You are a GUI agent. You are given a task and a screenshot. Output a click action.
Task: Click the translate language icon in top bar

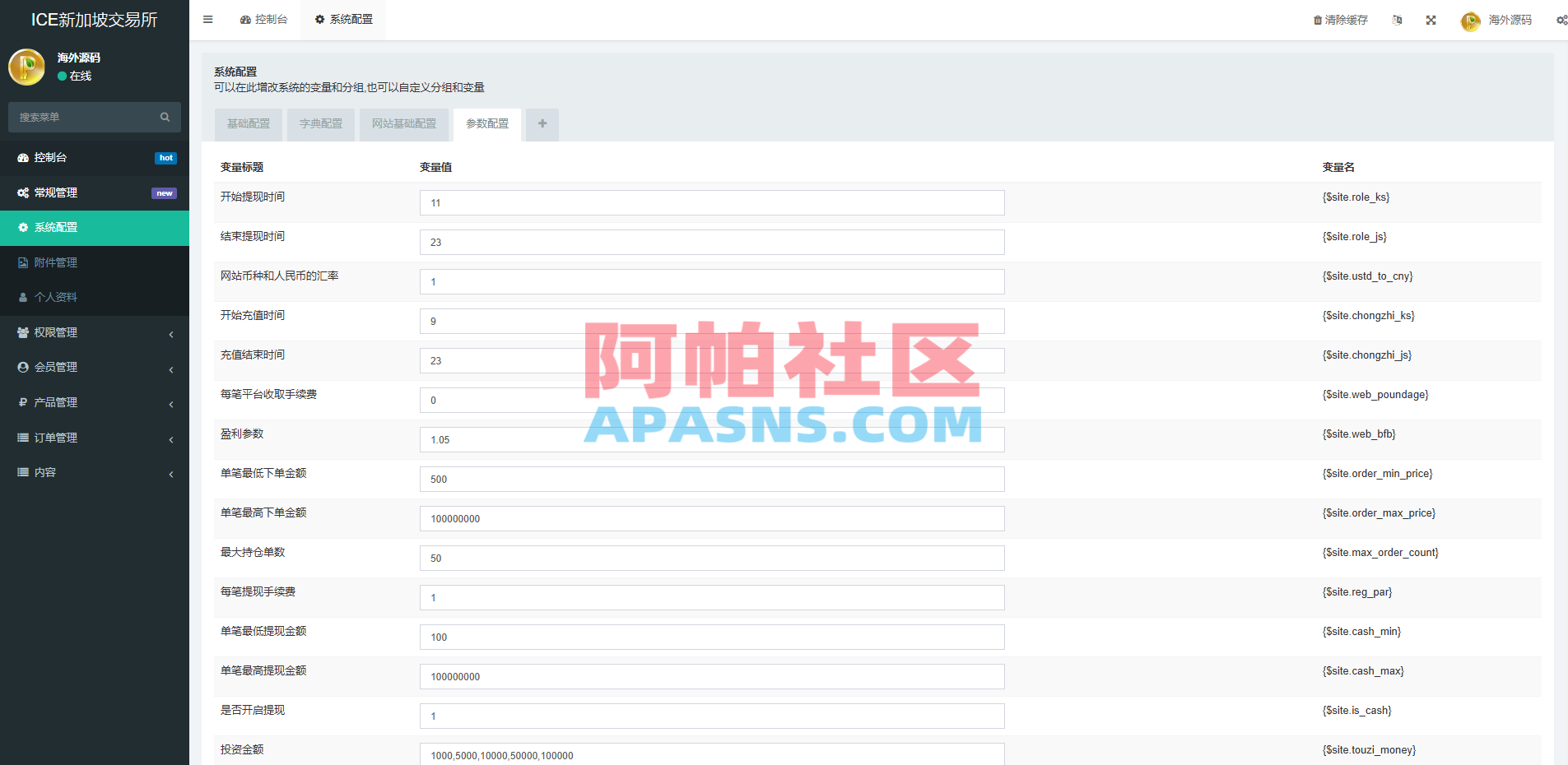[x=1397, y=20]
